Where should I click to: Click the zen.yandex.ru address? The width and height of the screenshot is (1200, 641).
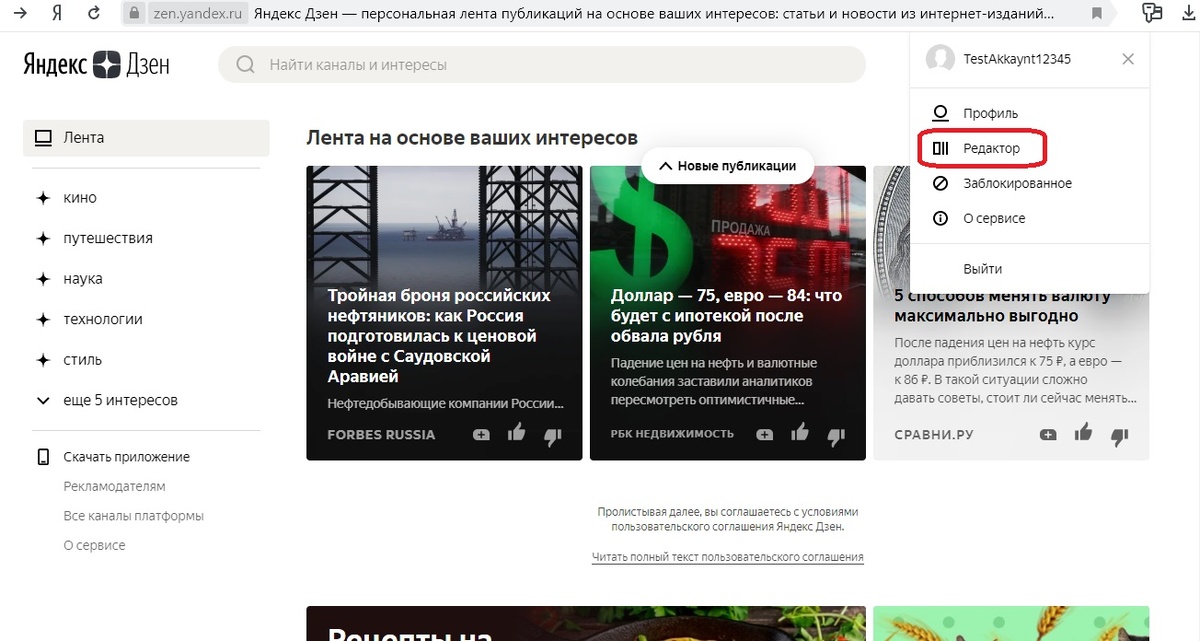click(199, 14)
